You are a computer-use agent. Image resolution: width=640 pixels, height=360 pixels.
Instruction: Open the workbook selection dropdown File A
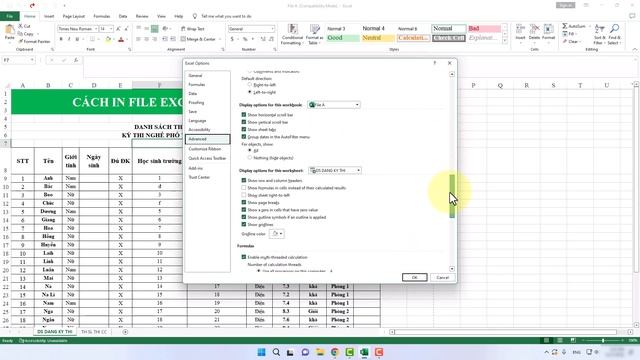tap(334, 105)
